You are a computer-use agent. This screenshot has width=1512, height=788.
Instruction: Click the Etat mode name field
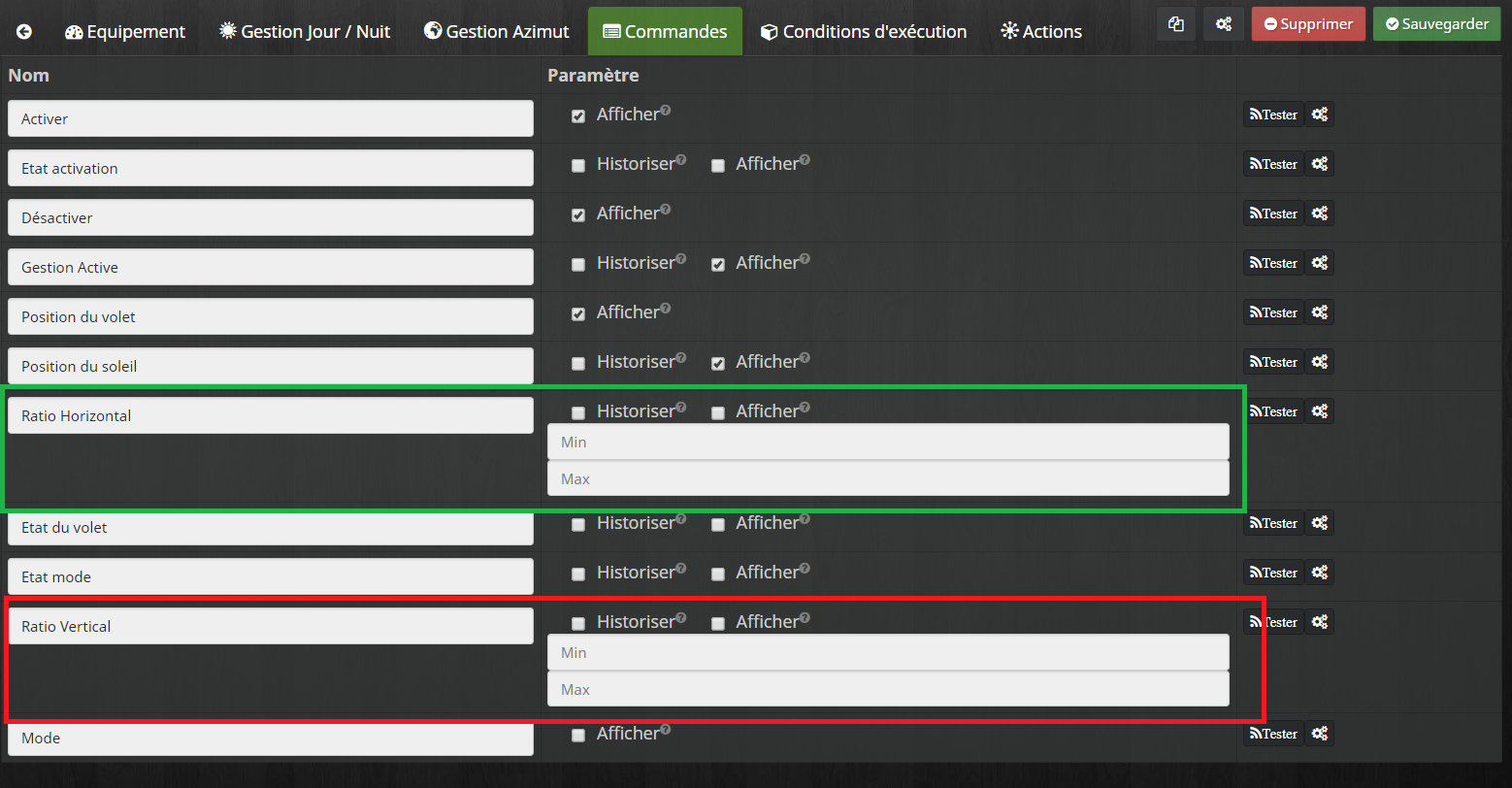click(271, 576)
